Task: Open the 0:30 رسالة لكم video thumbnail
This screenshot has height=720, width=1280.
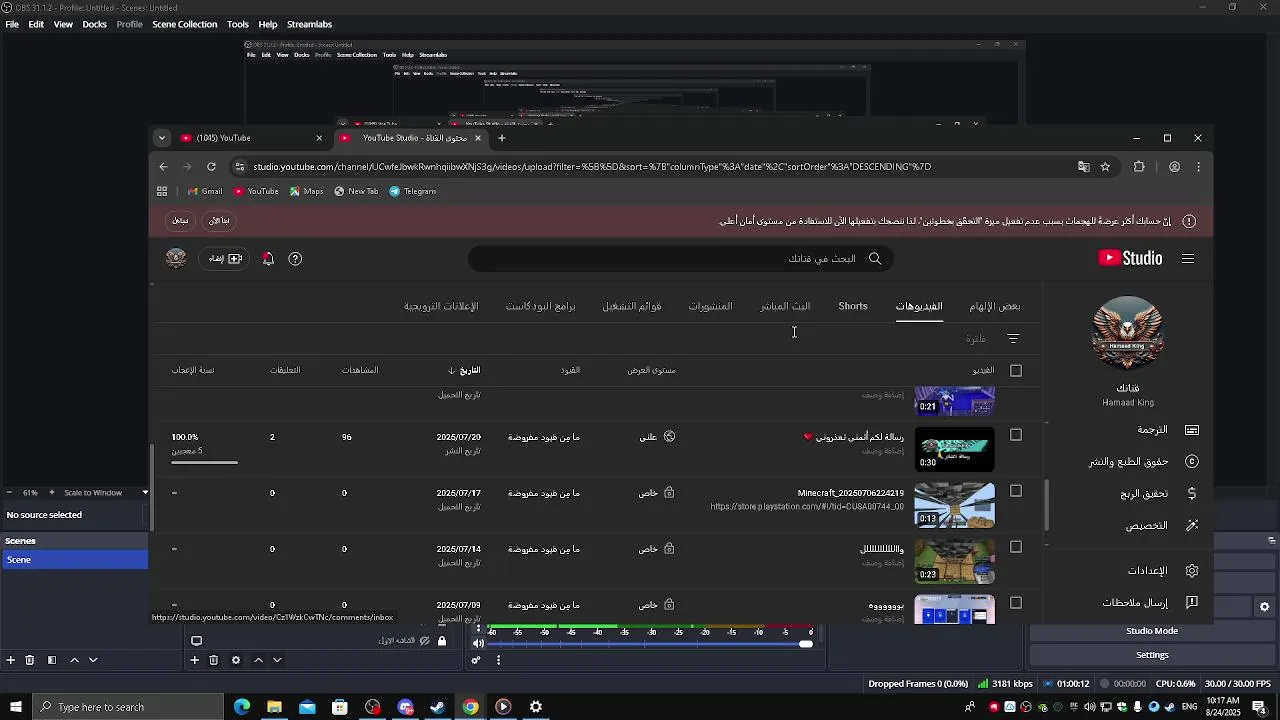Action: [955, 449]
